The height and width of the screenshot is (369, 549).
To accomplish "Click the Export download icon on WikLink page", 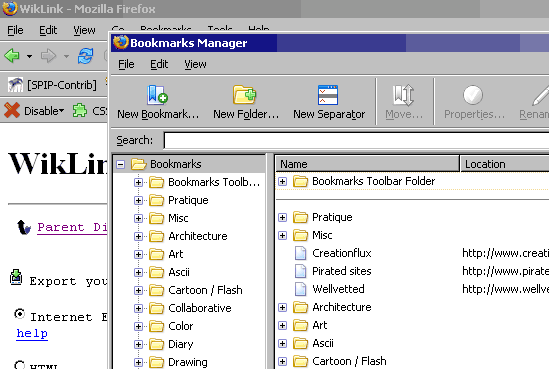I will click(x=16, y=277).
